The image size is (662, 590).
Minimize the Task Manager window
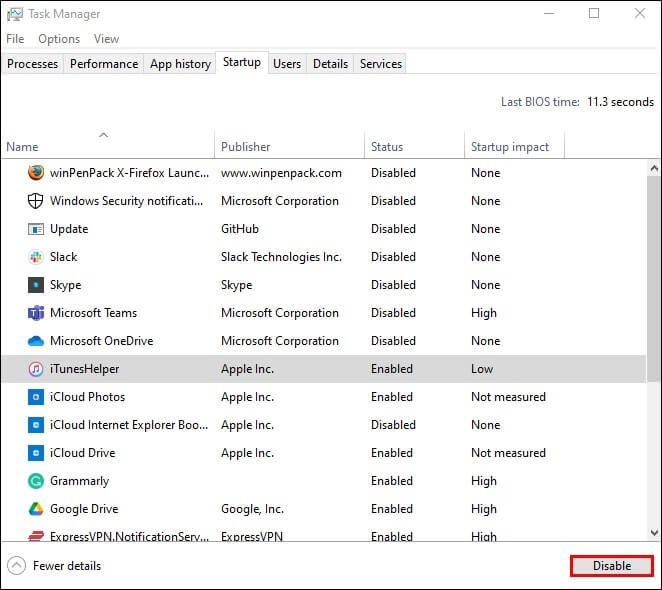click(549, 14)
